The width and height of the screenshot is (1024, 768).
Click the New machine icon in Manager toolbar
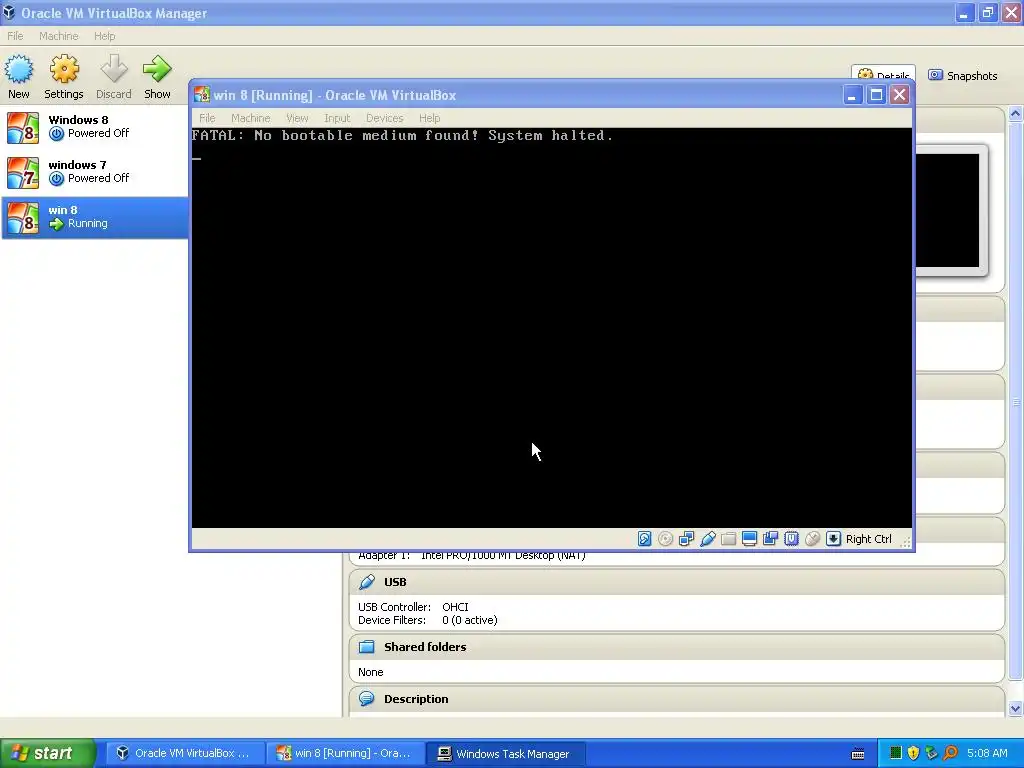[19, 69]
